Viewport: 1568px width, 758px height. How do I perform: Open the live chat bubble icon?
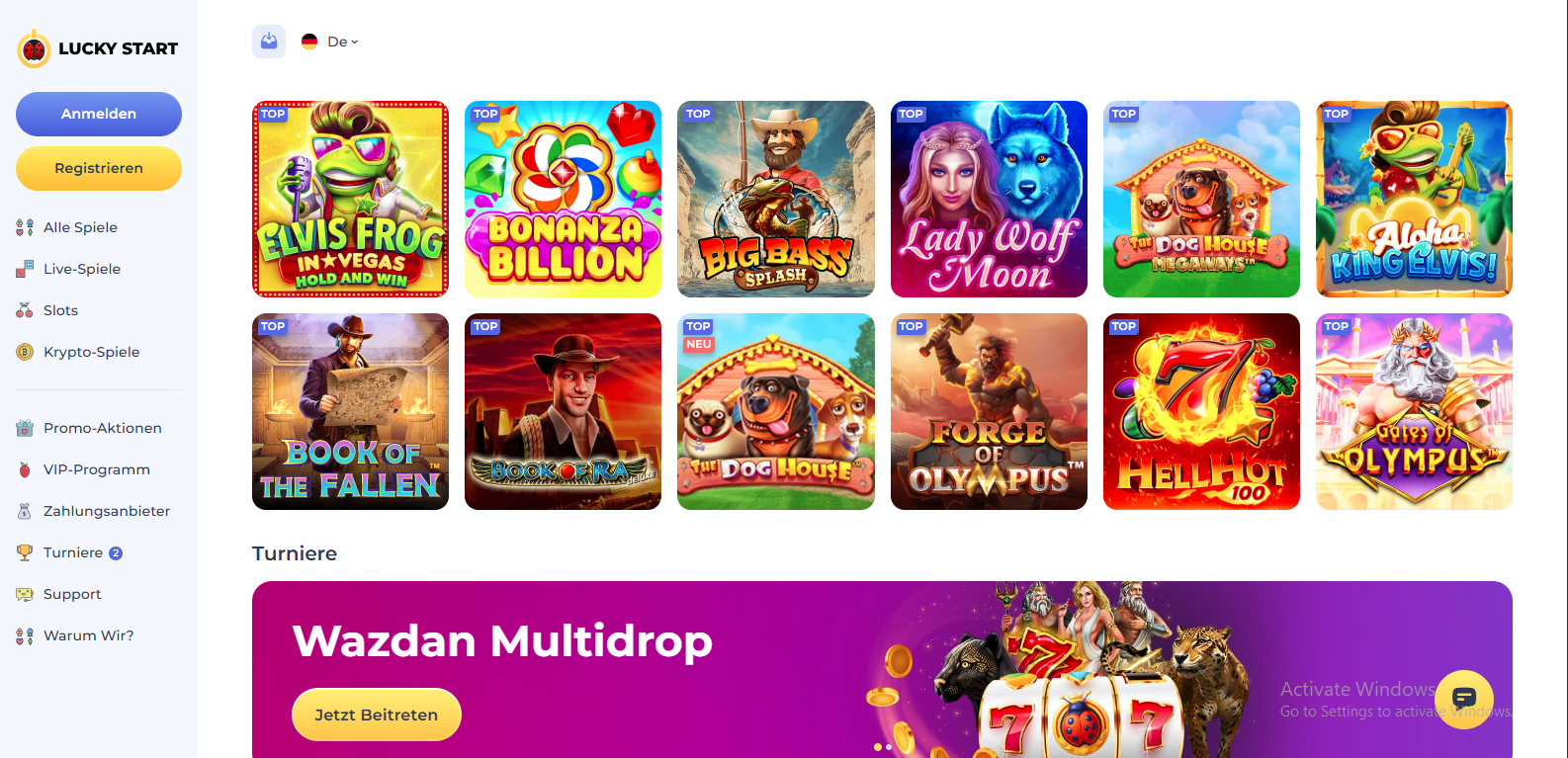(1464, 699)
